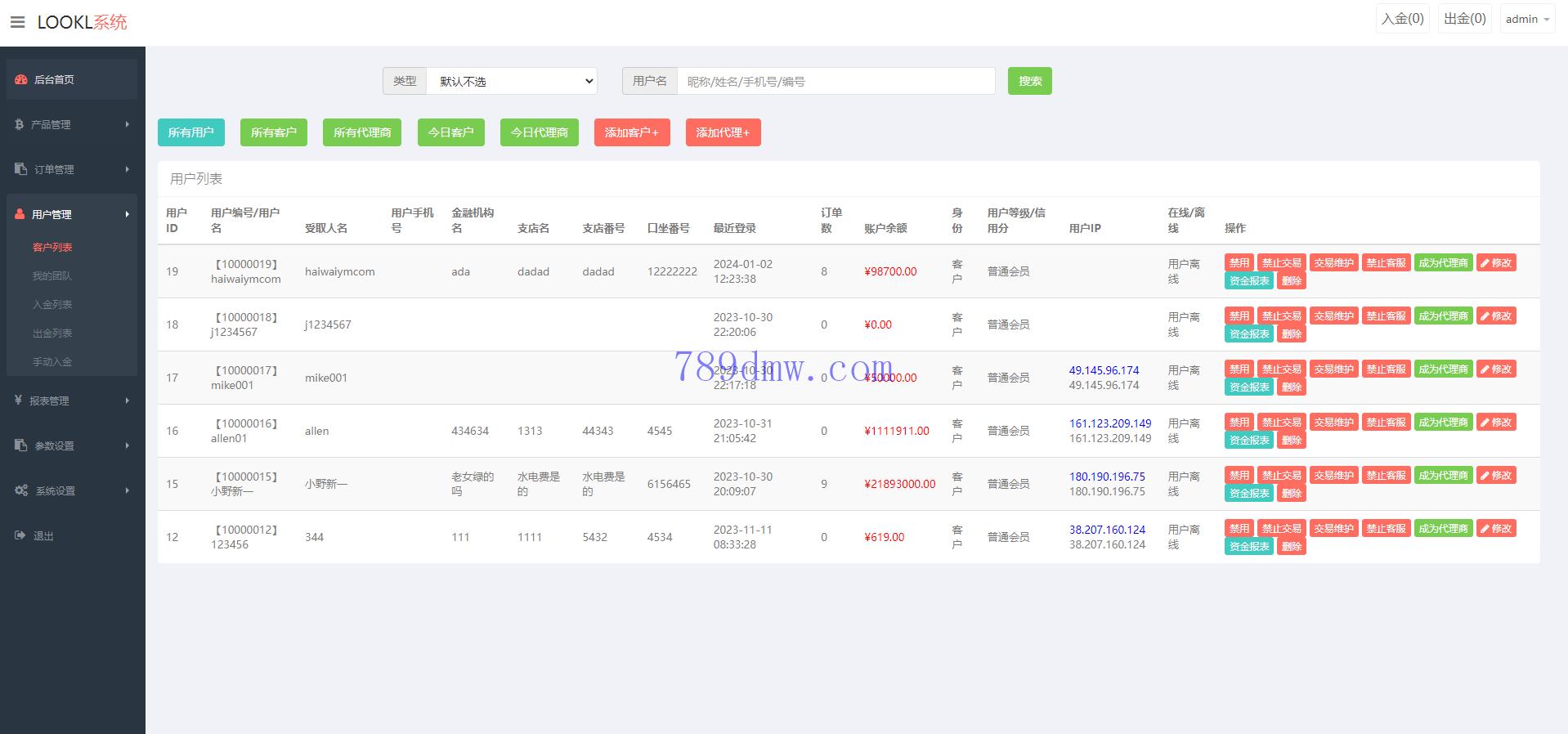
Task: Click the gears icon beside 系统设置
Action: pyautogui.click(x=21, y=490)
